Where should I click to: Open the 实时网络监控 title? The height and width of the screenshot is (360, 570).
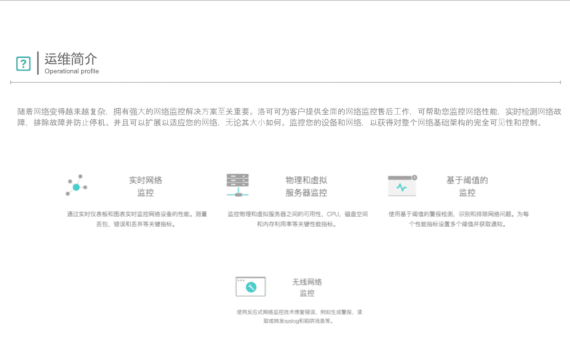(x=145, y=186)
